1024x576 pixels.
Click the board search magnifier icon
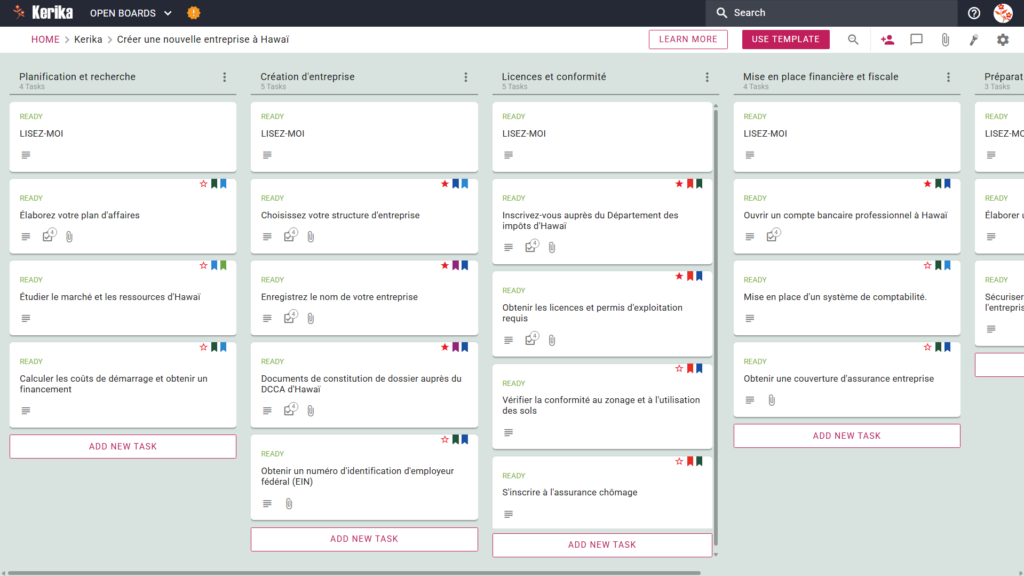click(853, 39)
